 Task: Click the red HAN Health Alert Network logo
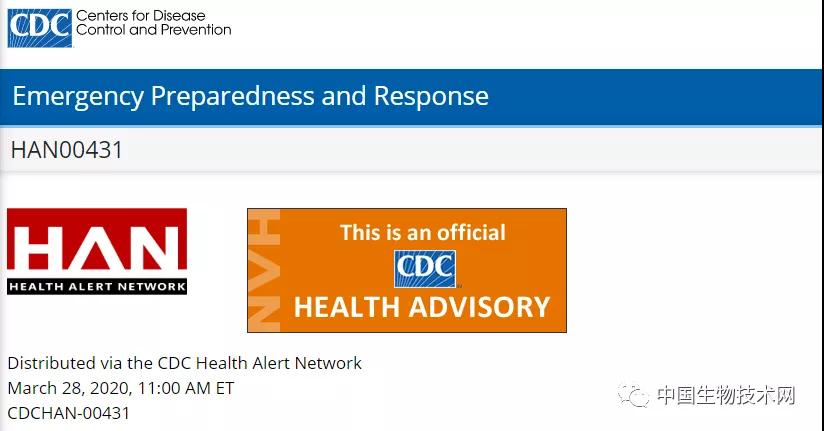coord(97,251)
